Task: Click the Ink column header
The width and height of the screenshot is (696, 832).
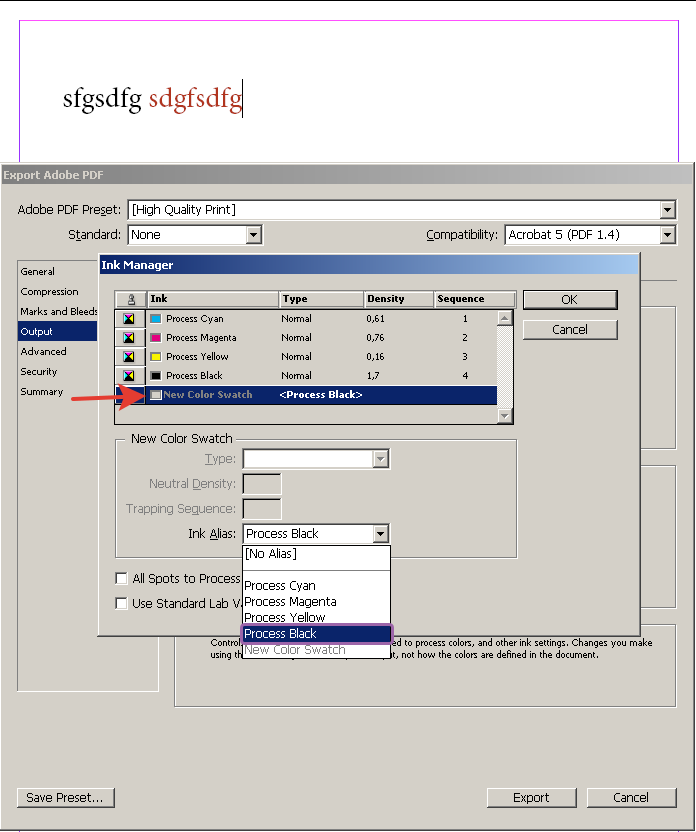Action: [x=213, y=299]
